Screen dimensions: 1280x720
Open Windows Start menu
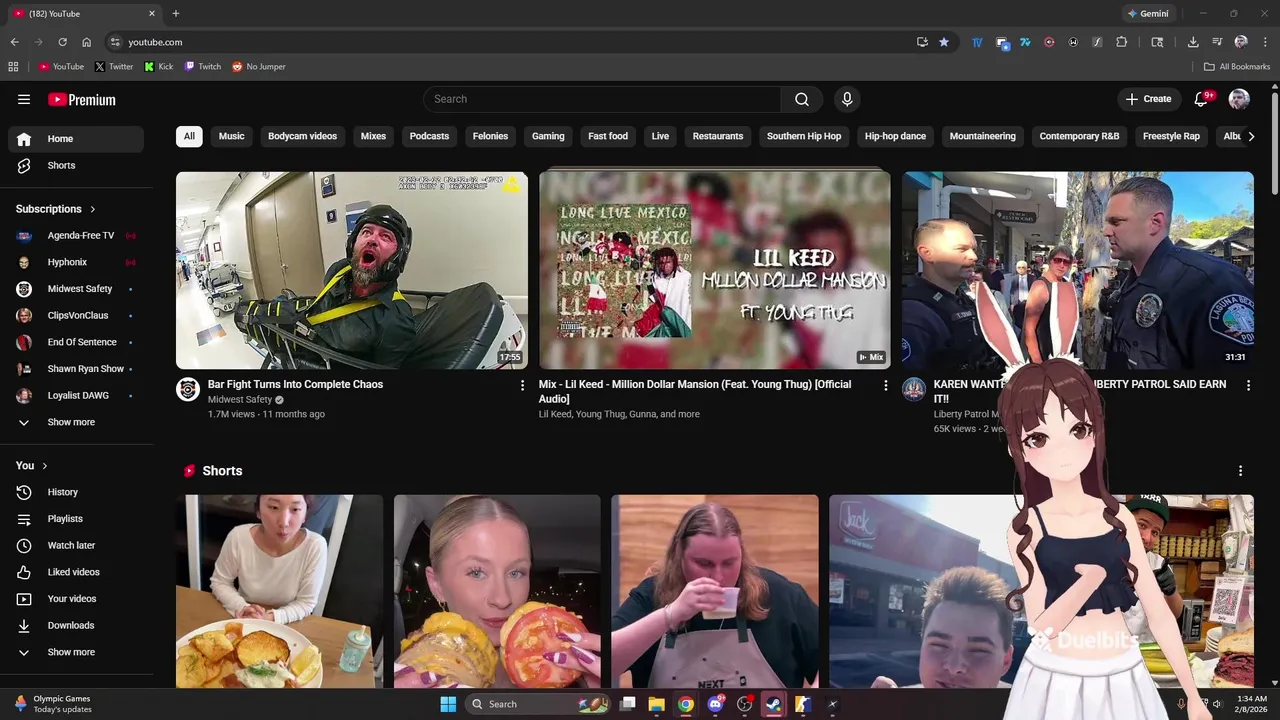448,704
